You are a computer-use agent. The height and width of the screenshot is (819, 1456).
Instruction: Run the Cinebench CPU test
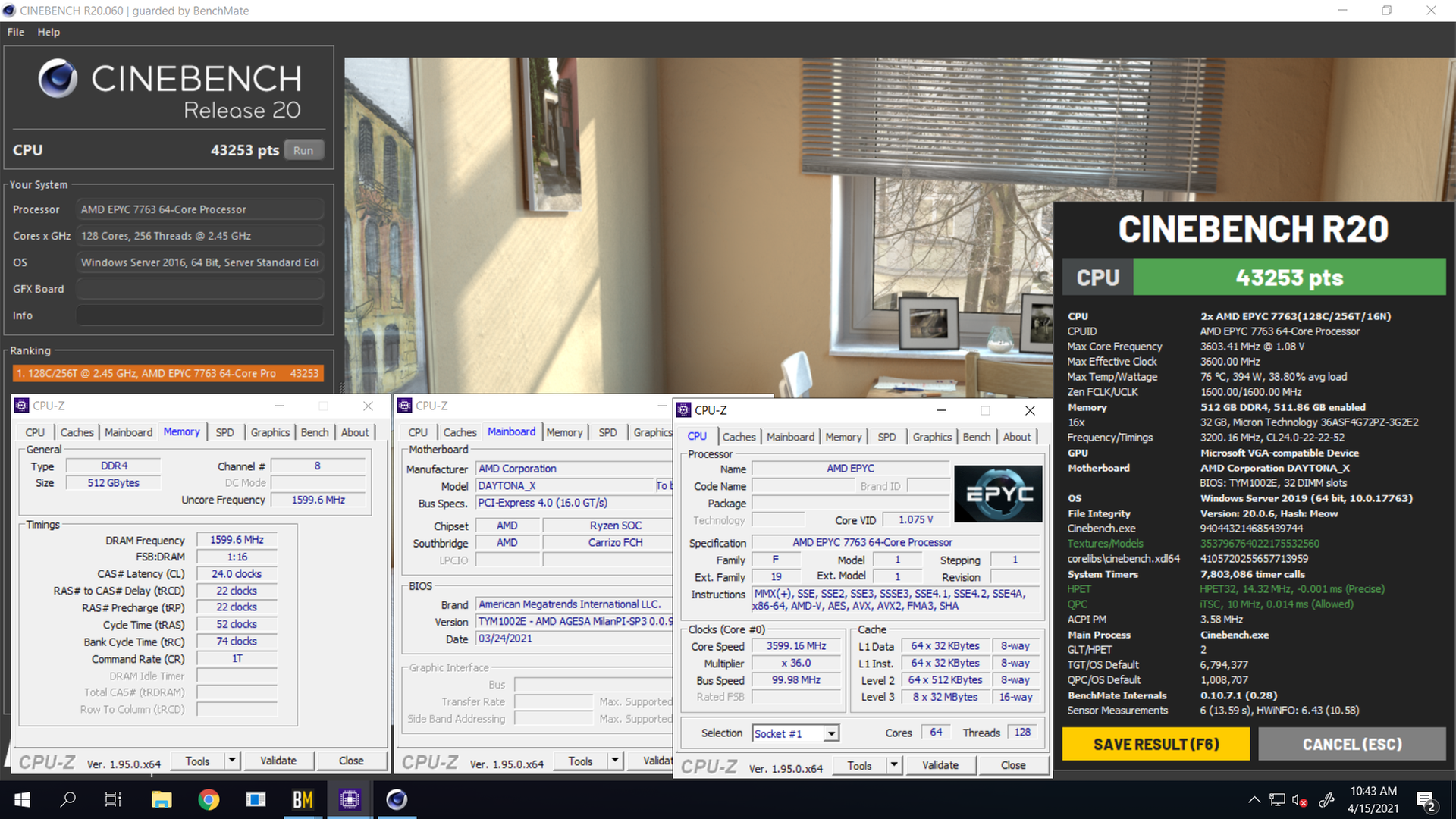point(303,150)
